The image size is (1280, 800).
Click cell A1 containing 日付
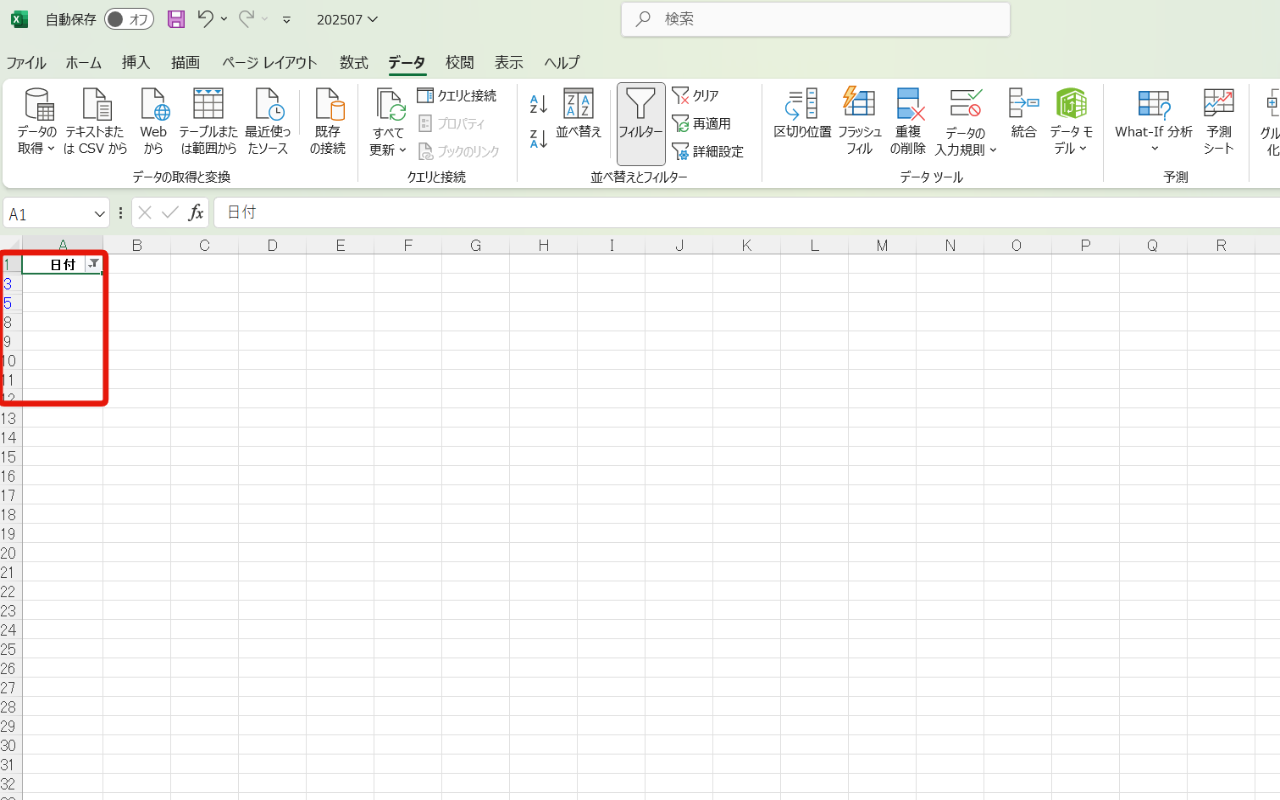62,264
